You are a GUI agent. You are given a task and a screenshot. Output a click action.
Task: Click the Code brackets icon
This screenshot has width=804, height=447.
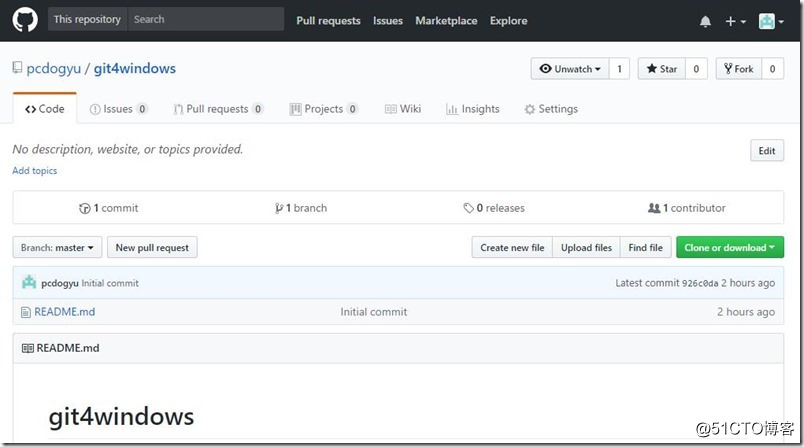pos(30,109)
